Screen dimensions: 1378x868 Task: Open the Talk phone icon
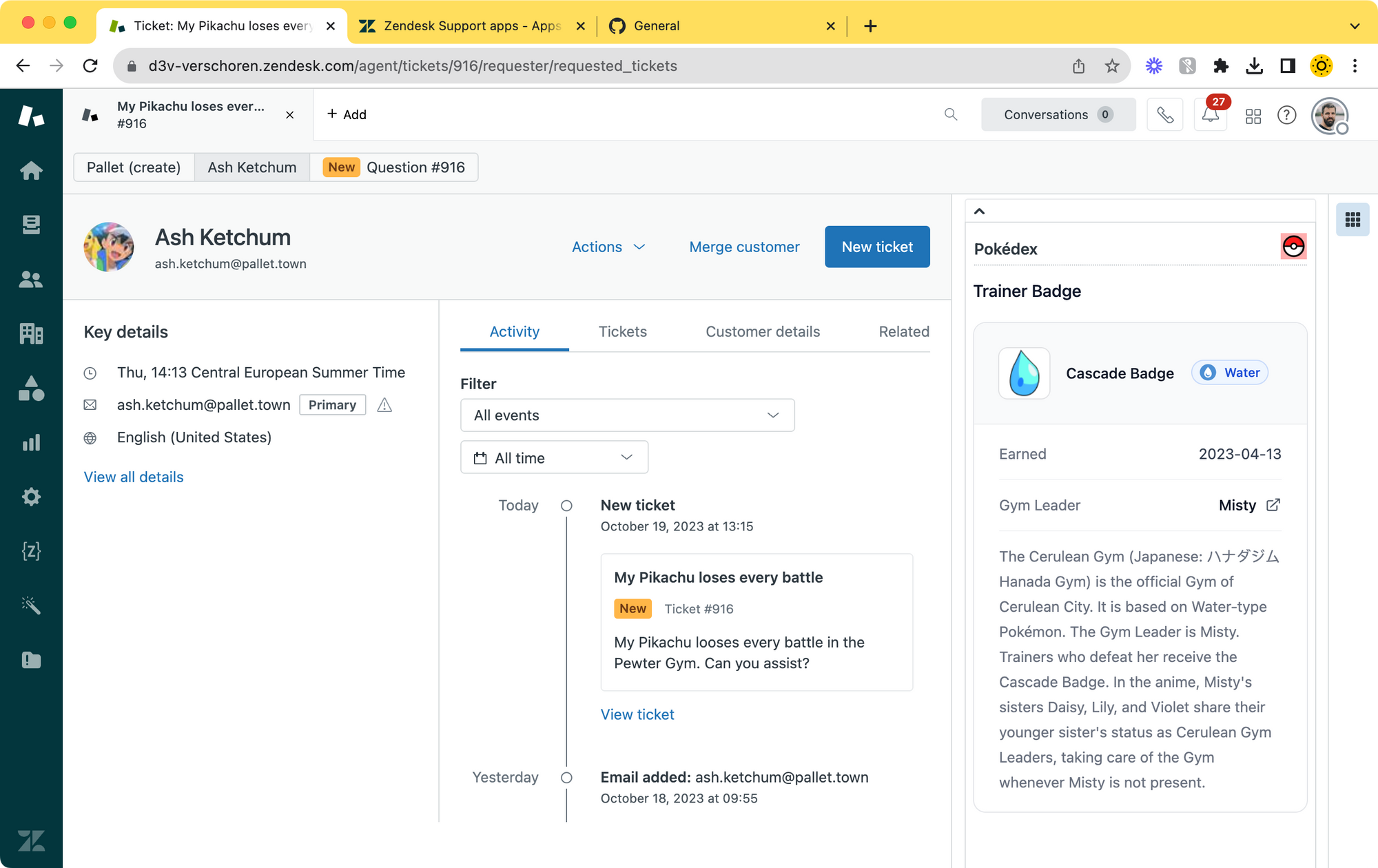[x=1164, y=115]
